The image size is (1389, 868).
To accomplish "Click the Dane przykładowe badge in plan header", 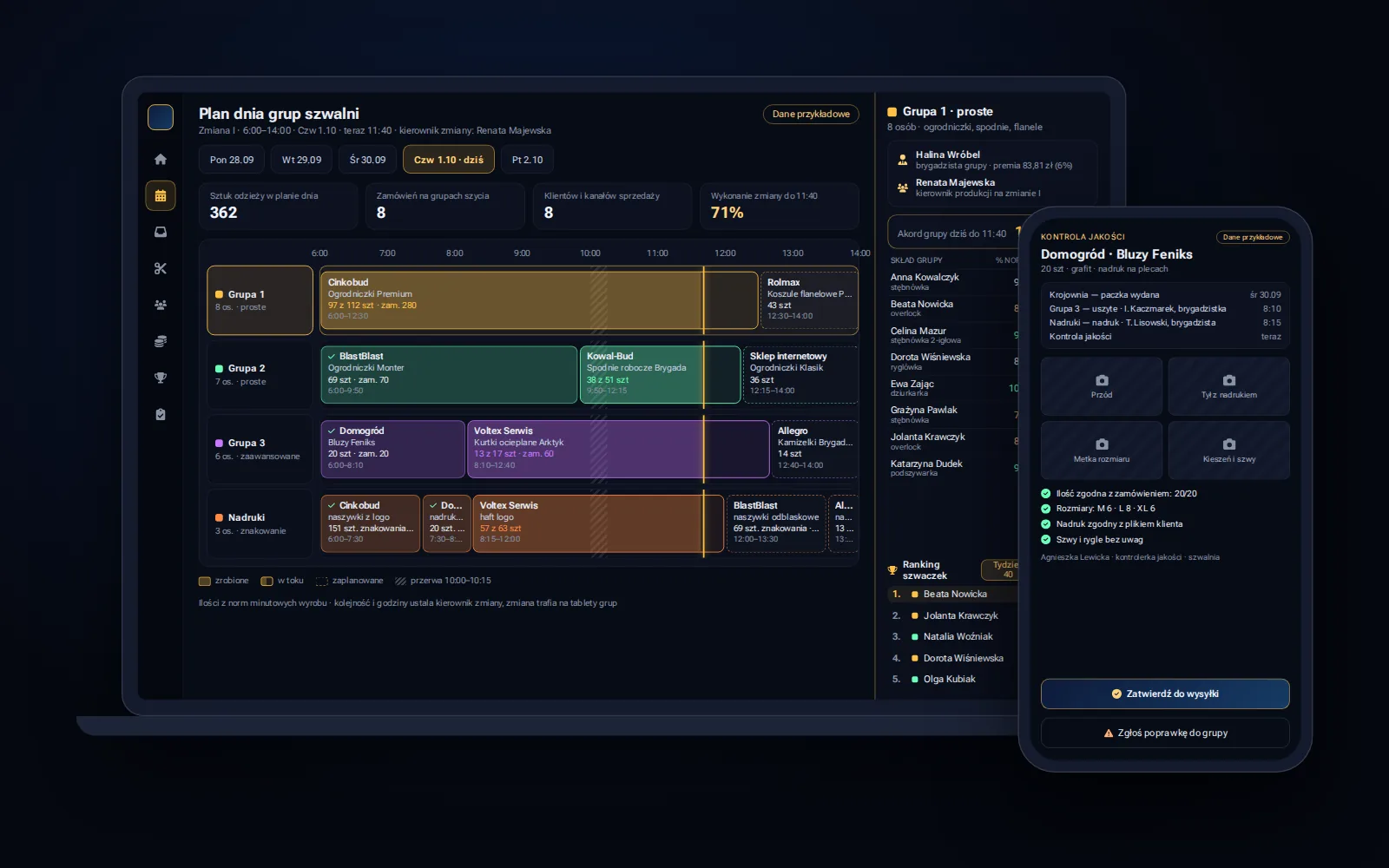I will (811, 114).
